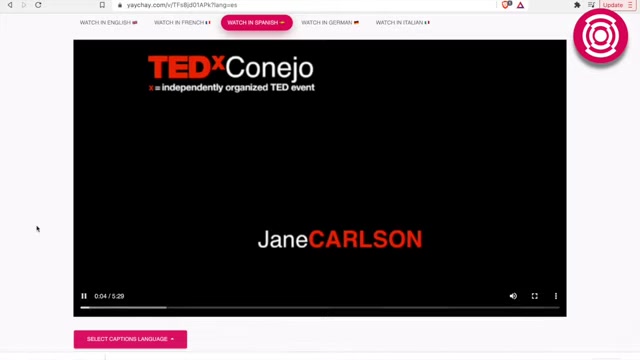Image resolution: width=640 pixels, height=360 pixels.
Task: Pause the video playback
Action: point(84,296)
